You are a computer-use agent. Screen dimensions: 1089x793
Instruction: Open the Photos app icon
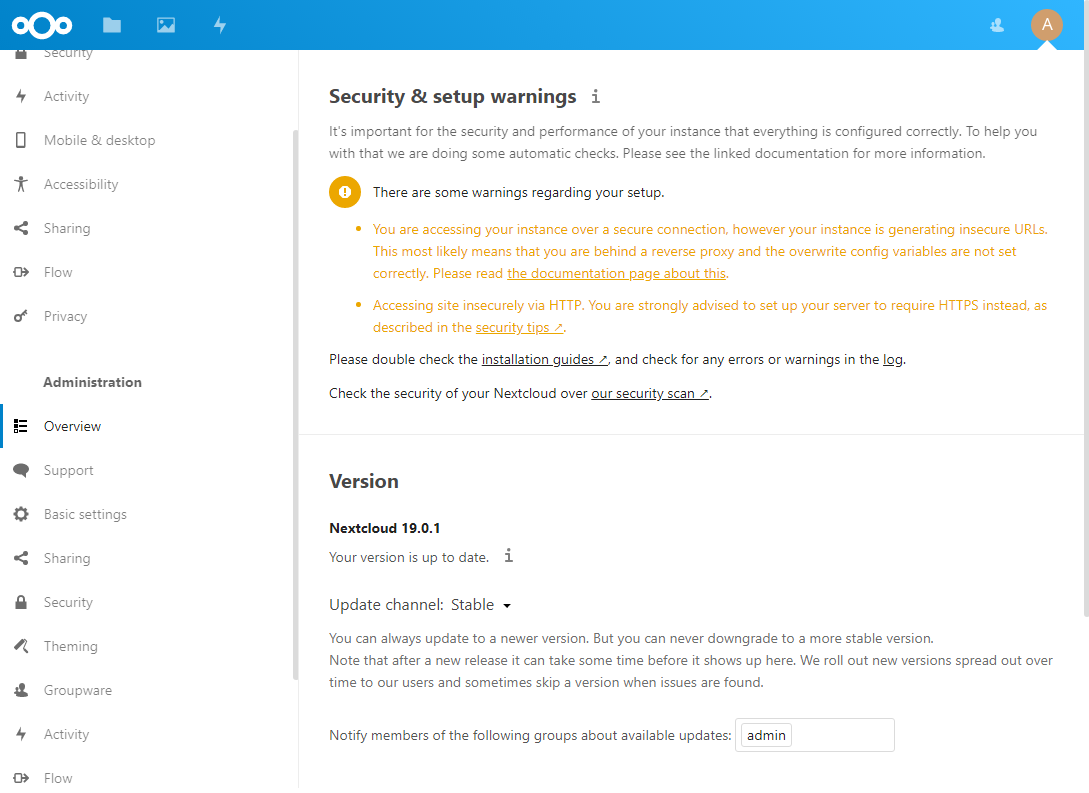pyautogui.click(x=166, y=26)
